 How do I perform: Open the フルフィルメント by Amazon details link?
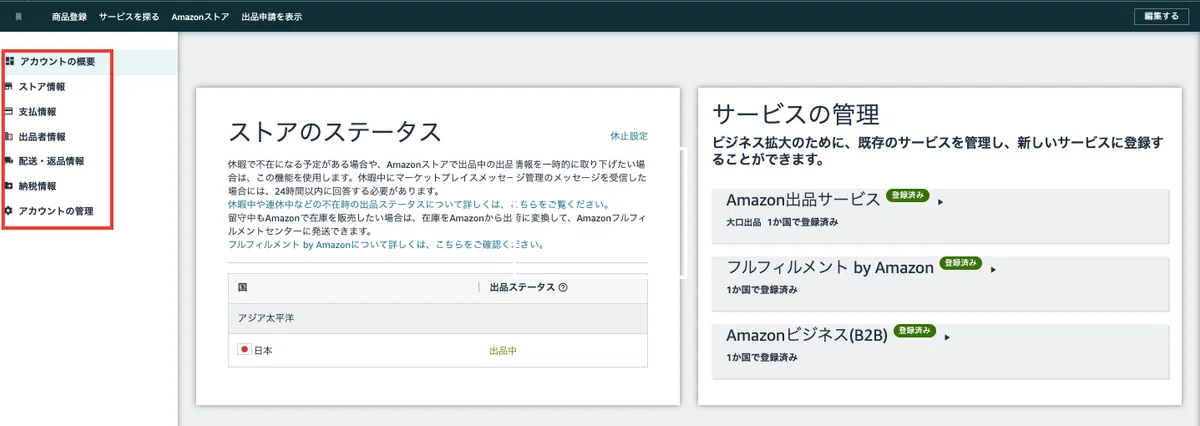coord(386,244)
